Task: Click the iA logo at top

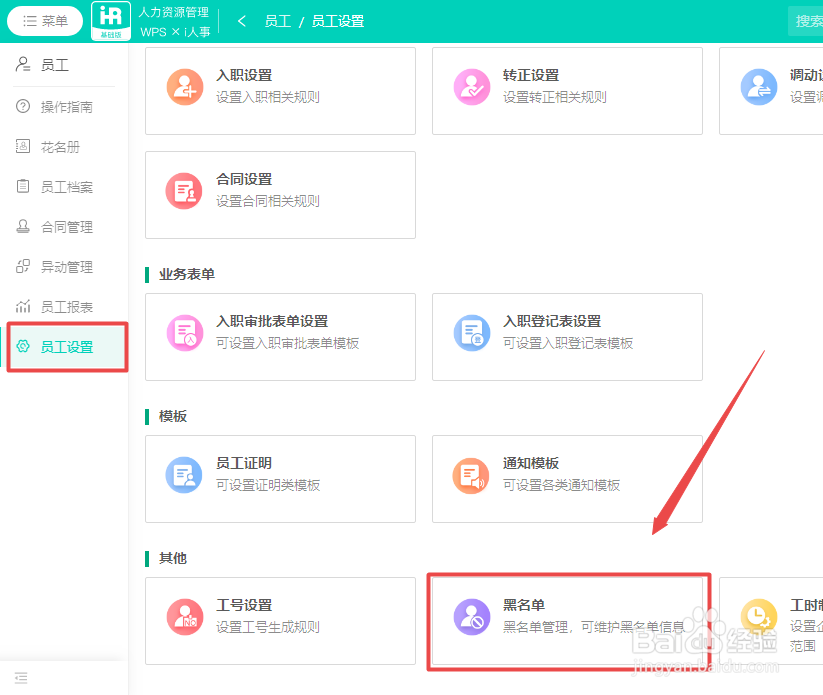Action: [110, 20]
